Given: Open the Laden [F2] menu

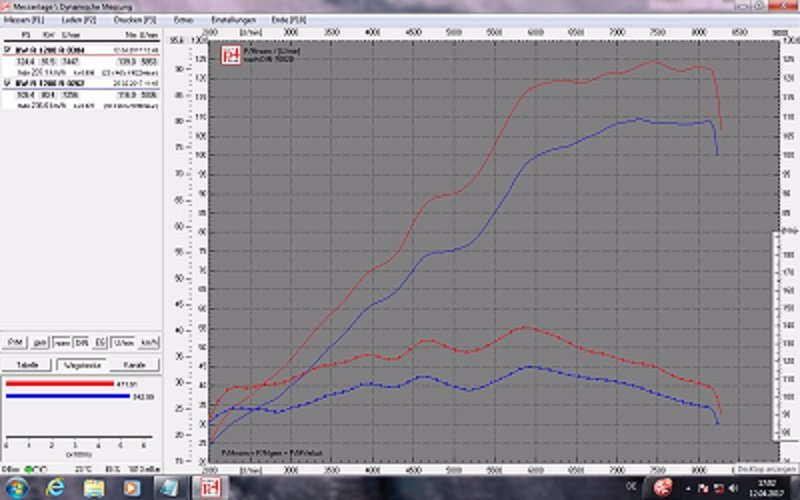Looking at the screenshot, I should coord(79,20).
